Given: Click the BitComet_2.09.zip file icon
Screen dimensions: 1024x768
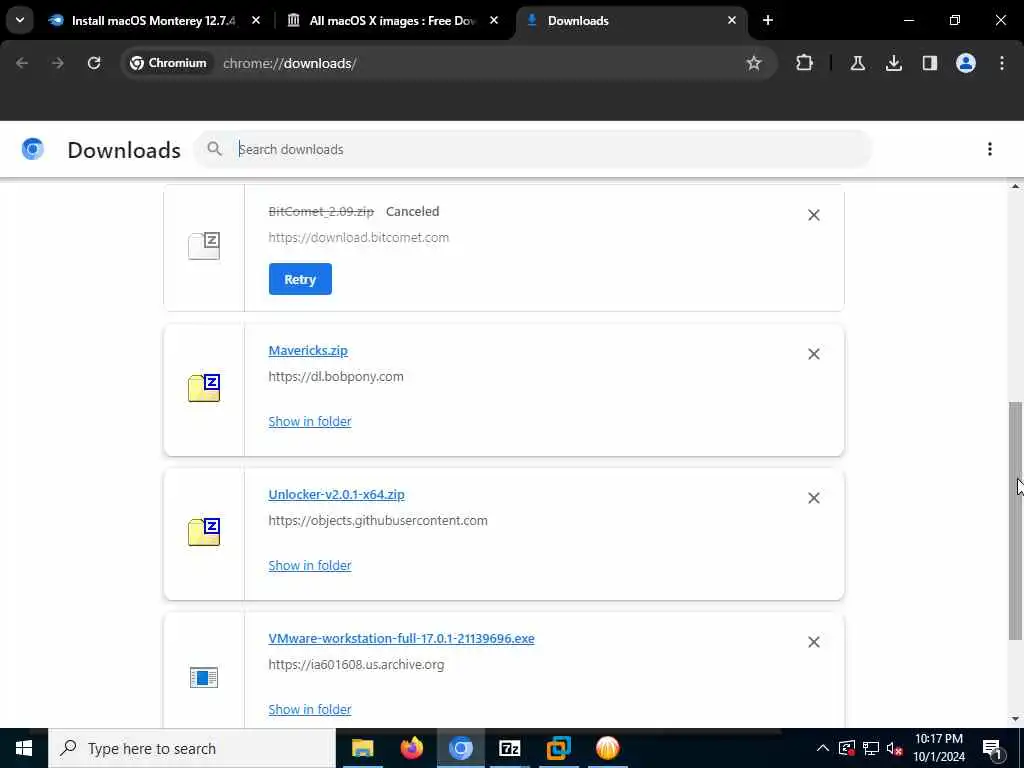Looking at the screenshot, I should 204,246.
